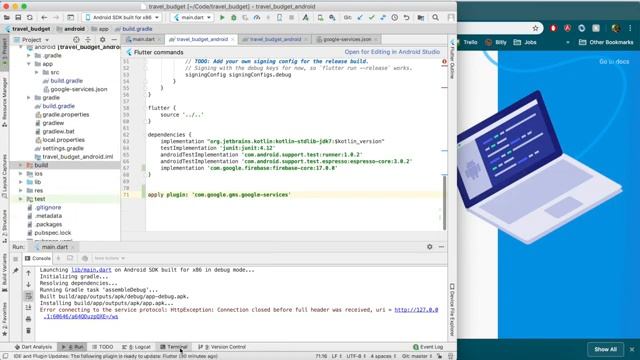The width and height of the screenshot is (640, 360).
Task: Click the Search Everywhere magnifier icon
Action: [436, 18]
